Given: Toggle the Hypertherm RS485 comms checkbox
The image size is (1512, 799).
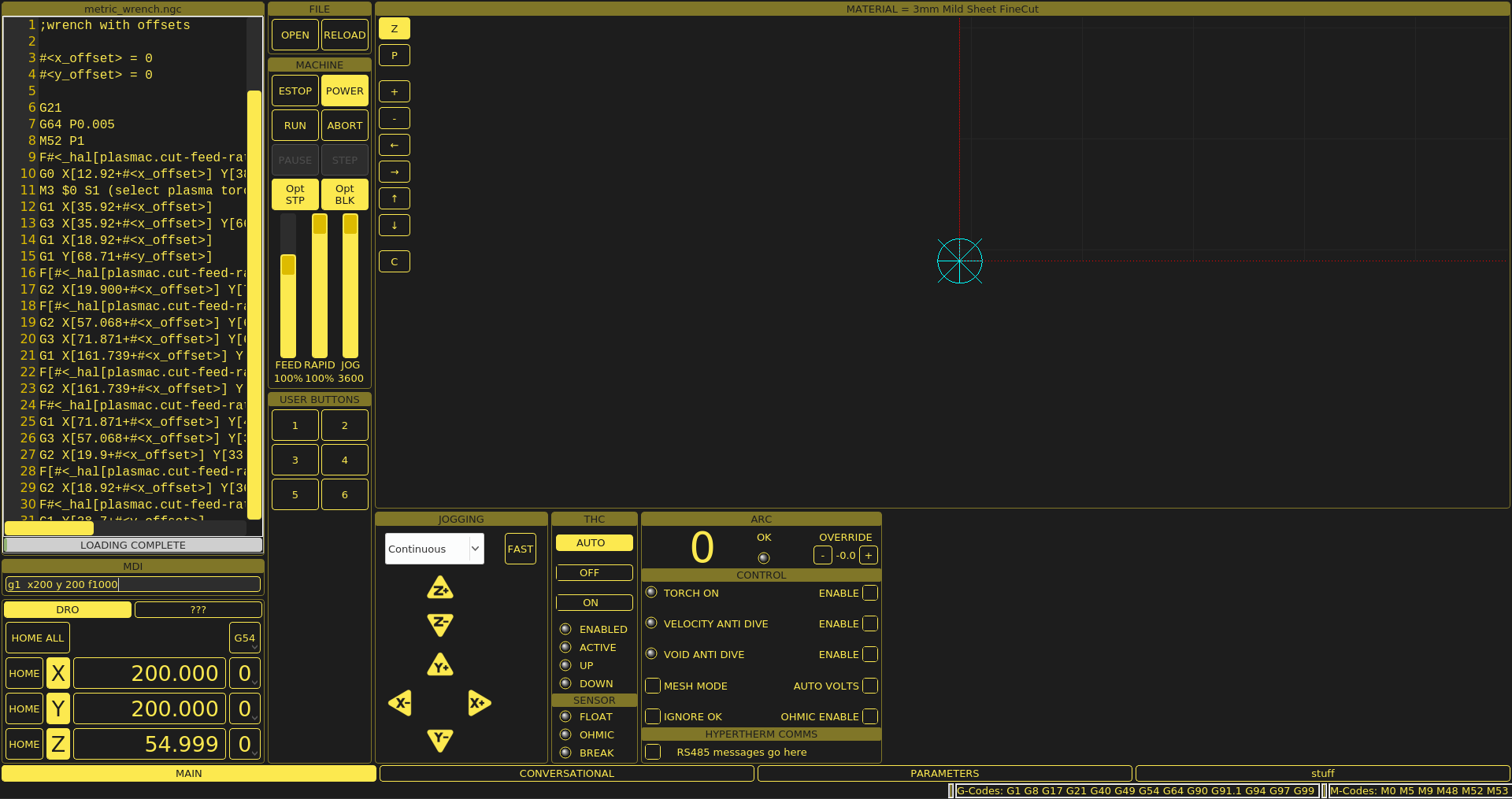Looking at the screenshot, I should 653,752.
